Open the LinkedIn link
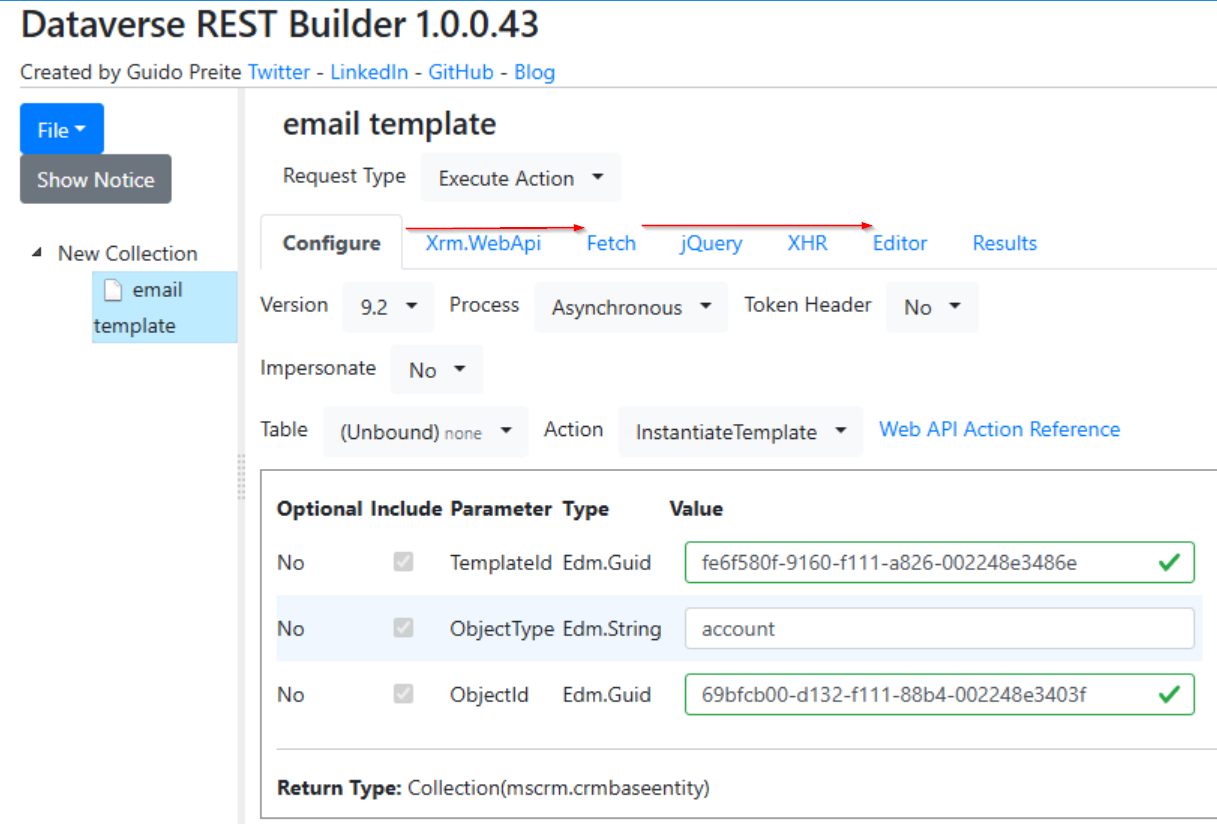The image size is (1217, 824). pos(369,72)
